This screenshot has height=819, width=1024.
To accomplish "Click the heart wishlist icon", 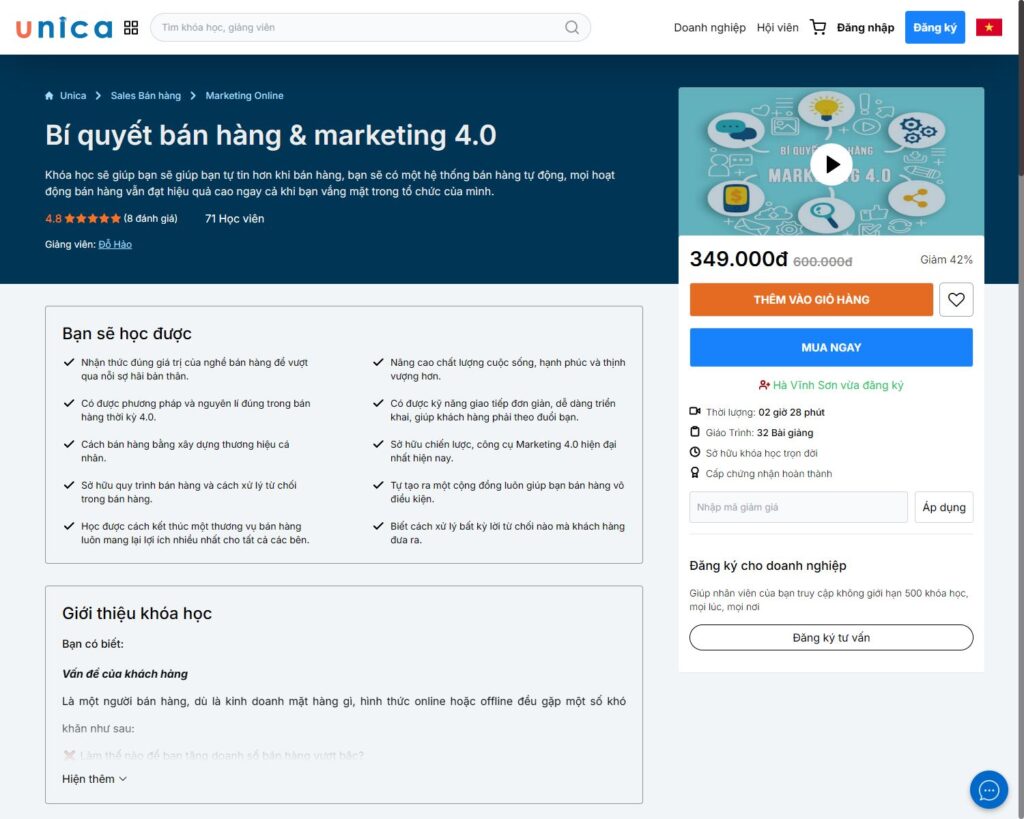I will click(x=956, y=299).
